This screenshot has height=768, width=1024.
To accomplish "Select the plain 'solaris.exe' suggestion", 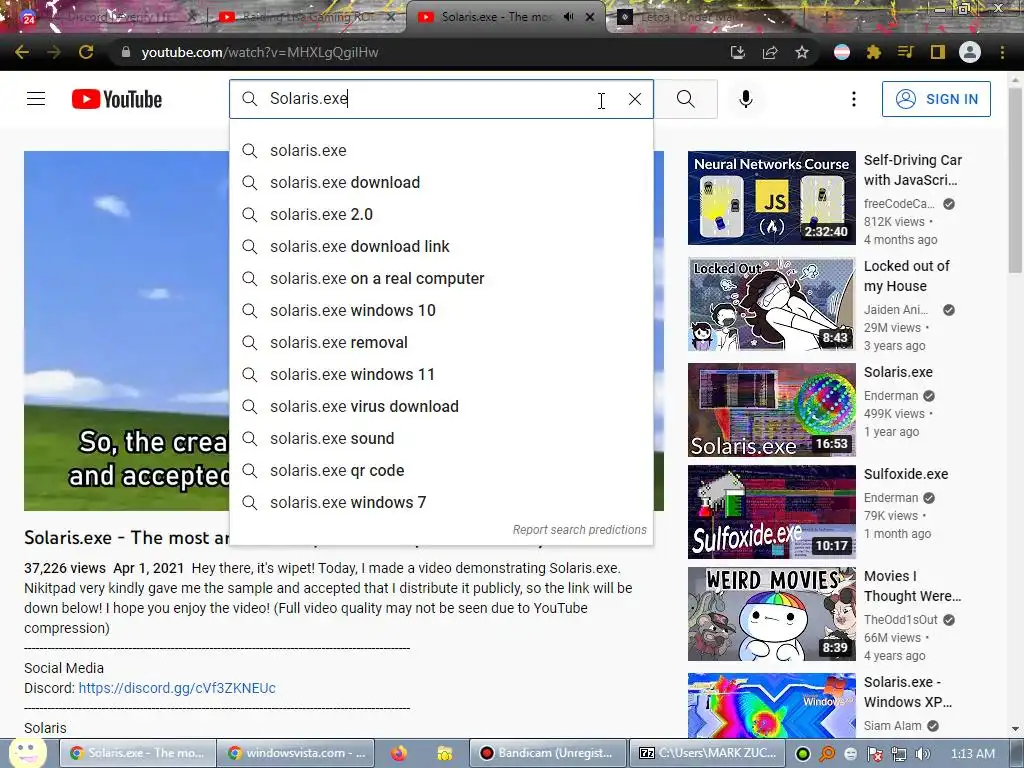I will (x=441, y=150).
